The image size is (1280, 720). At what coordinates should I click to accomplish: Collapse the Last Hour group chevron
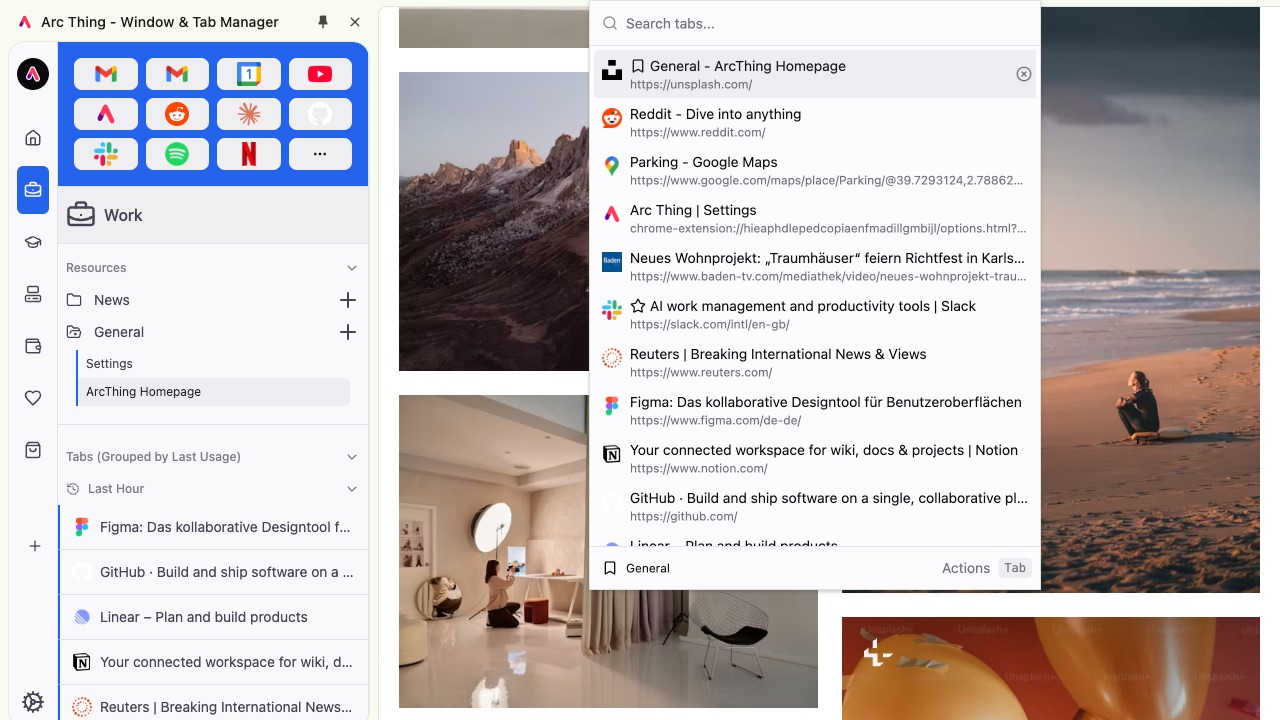click(x=352, y=489)
